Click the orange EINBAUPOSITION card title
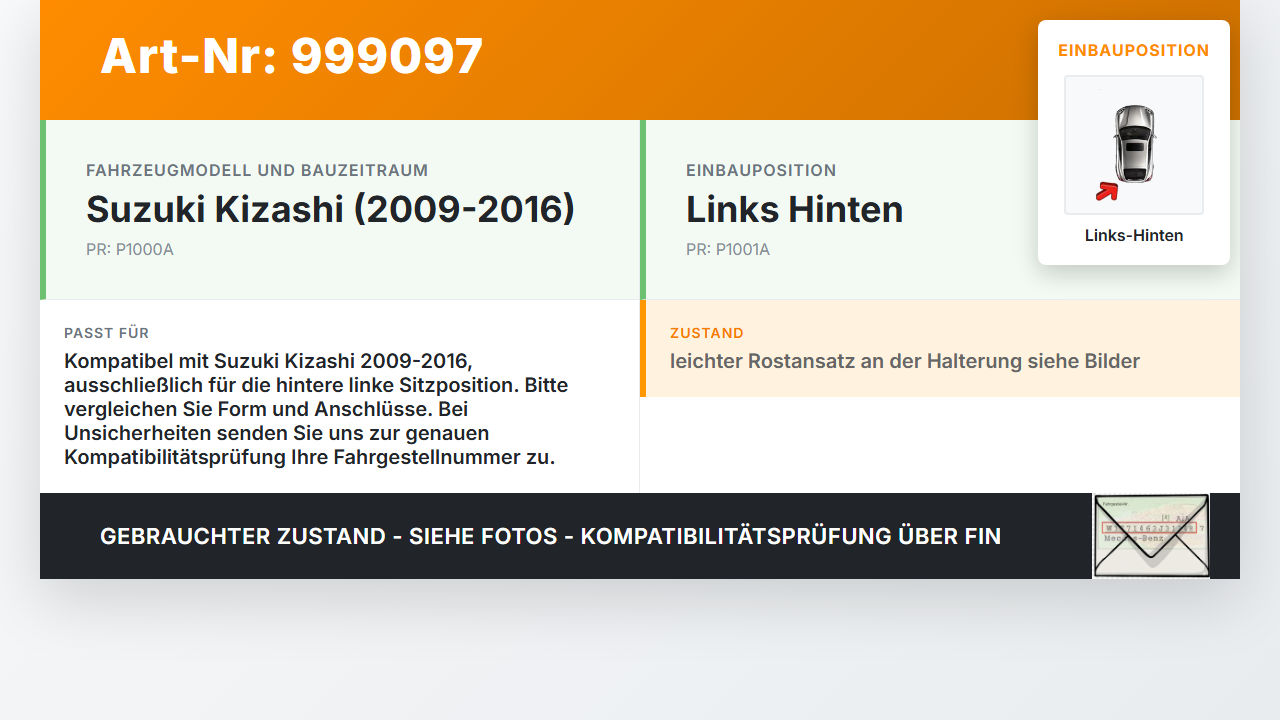The width and height of the screenshot is (1280, 720). click(1134, 50)
